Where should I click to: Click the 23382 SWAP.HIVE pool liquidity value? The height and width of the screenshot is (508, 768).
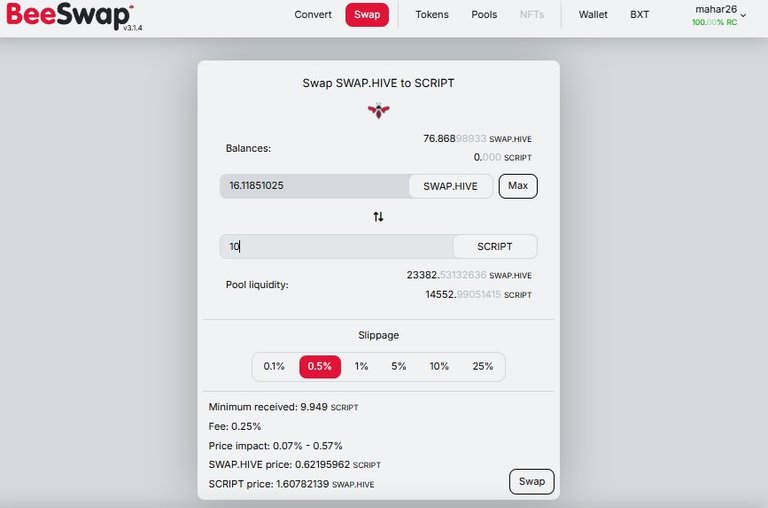point(469,275)
